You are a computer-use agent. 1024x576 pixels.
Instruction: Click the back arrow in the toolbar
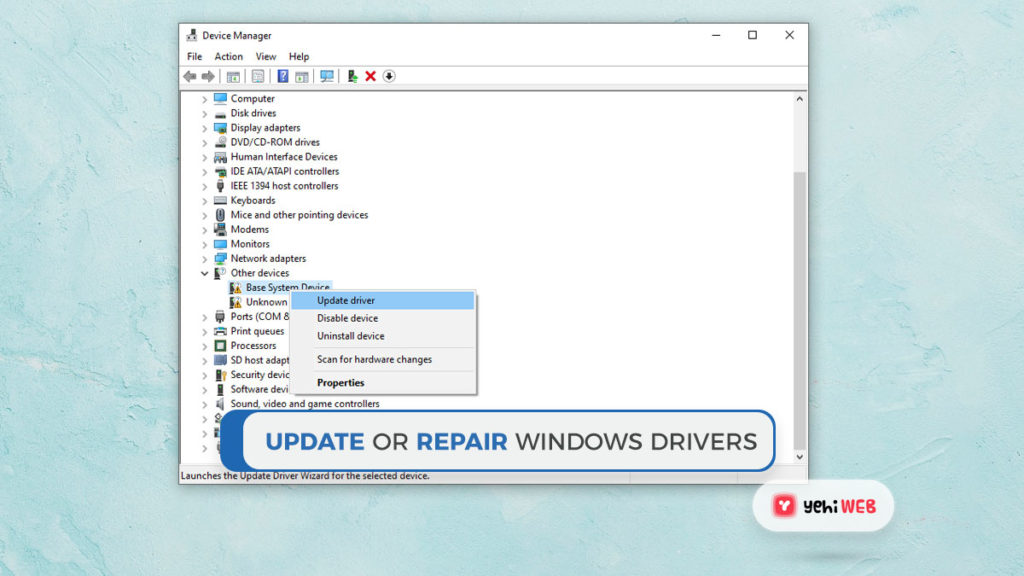pyautogui.click(x=190, y=76)
